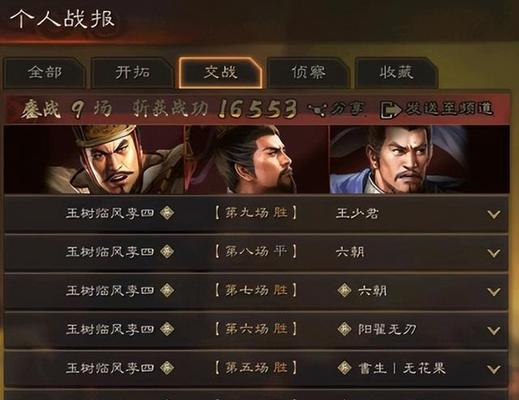Open the 收藏 tab
Image resolution: width=519 pixels, height=400 pixels.
coord(396,73)
